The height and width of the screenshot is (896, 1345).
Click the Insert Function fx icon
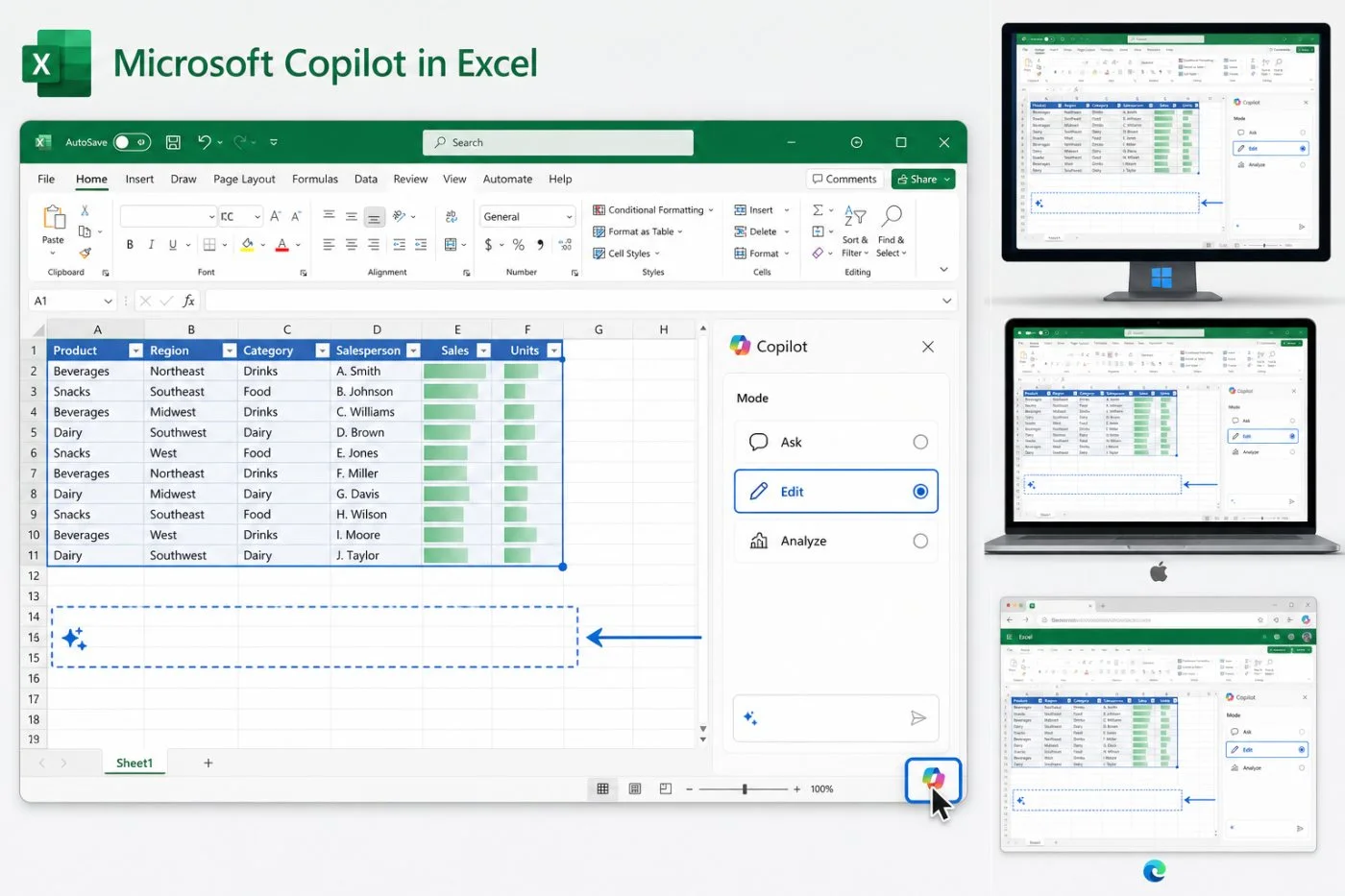pos(189,301)
